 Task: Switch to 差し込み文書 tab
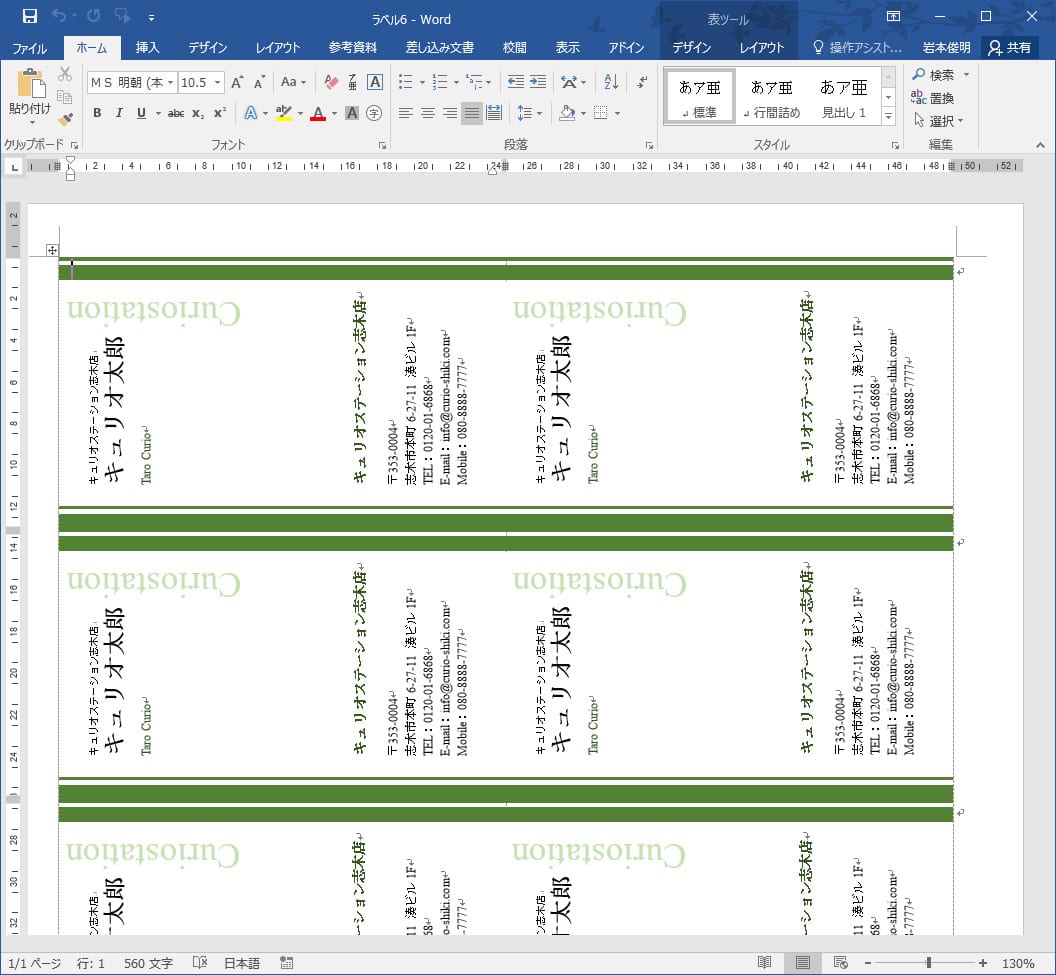click(x=440, y=48)
